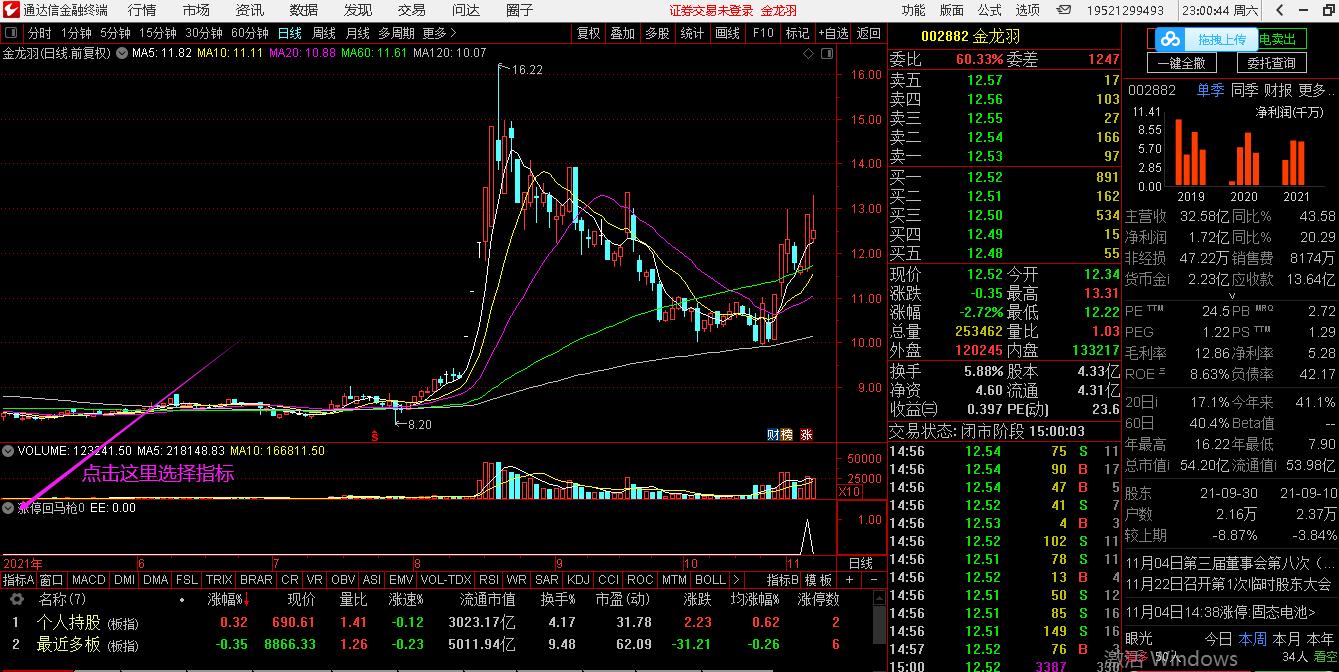Image resolution: width=1339 pixels, height=672 pixels.
Task: Click the panel layout icon left of 分时
Action: pos(12,33)
